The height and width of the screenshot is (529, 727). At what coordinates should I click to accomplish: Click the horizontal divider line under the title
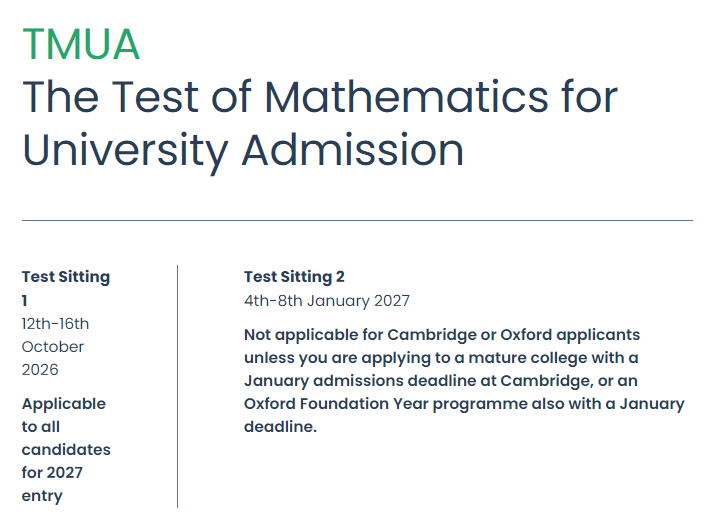357,221
